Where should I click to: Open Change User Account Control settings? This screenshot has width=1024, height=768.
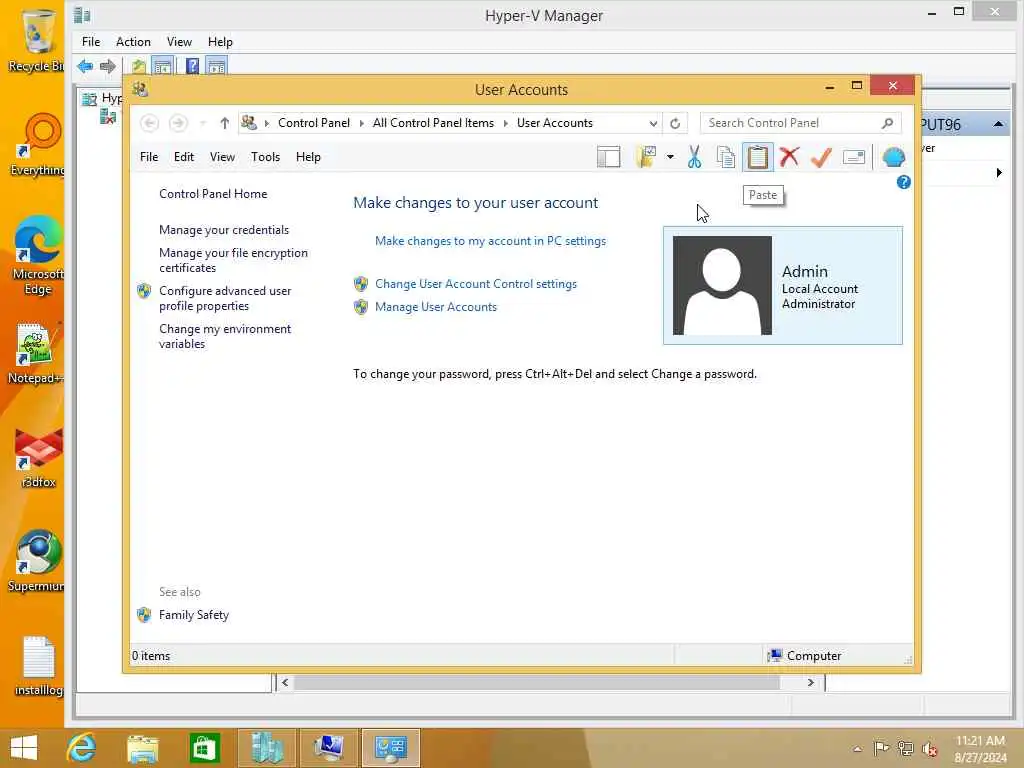475,284
